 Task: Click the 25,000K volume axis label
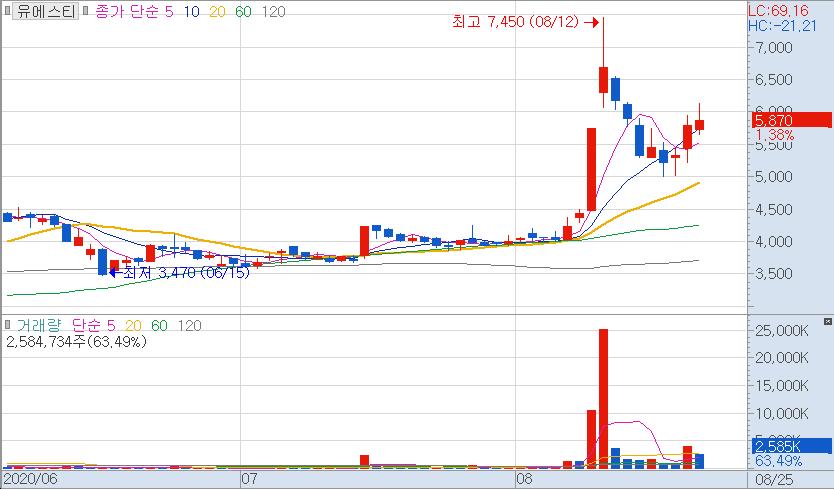click(782, 330)
